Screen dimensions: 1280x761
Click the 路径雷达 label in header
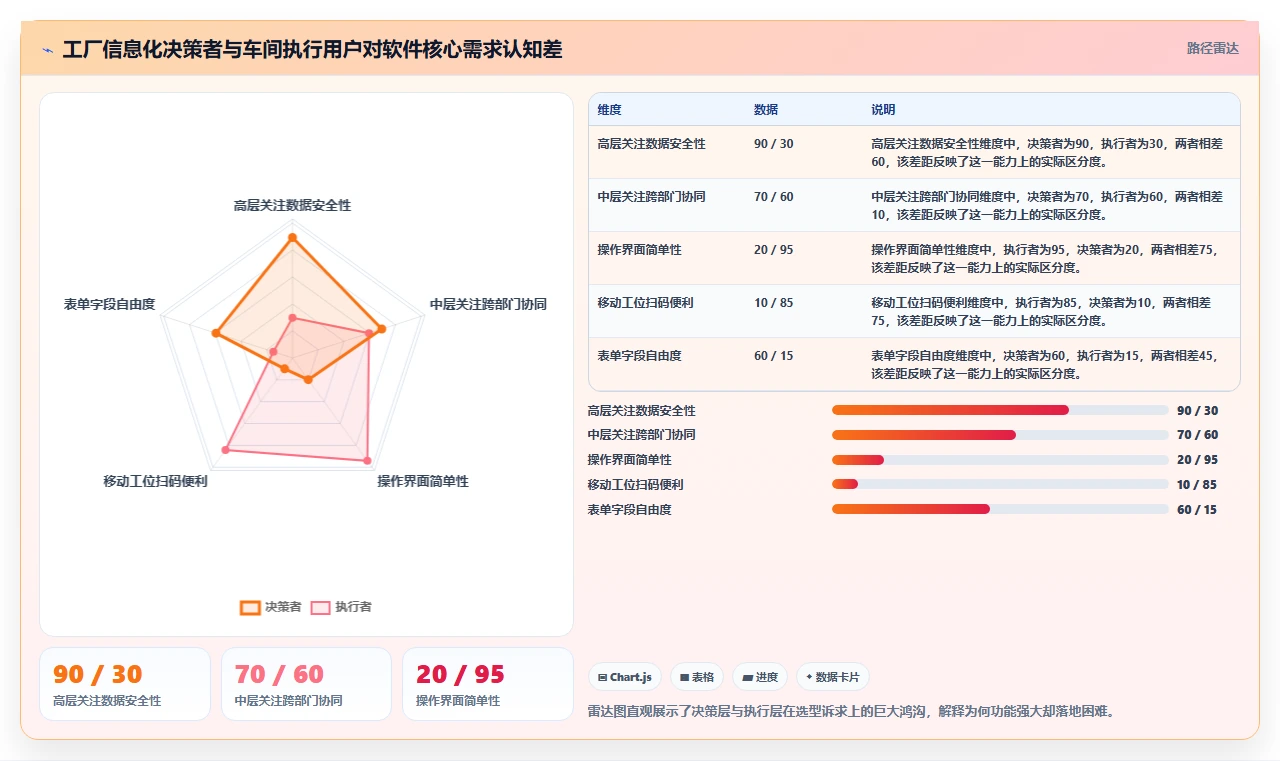(x=1212, y=48)
